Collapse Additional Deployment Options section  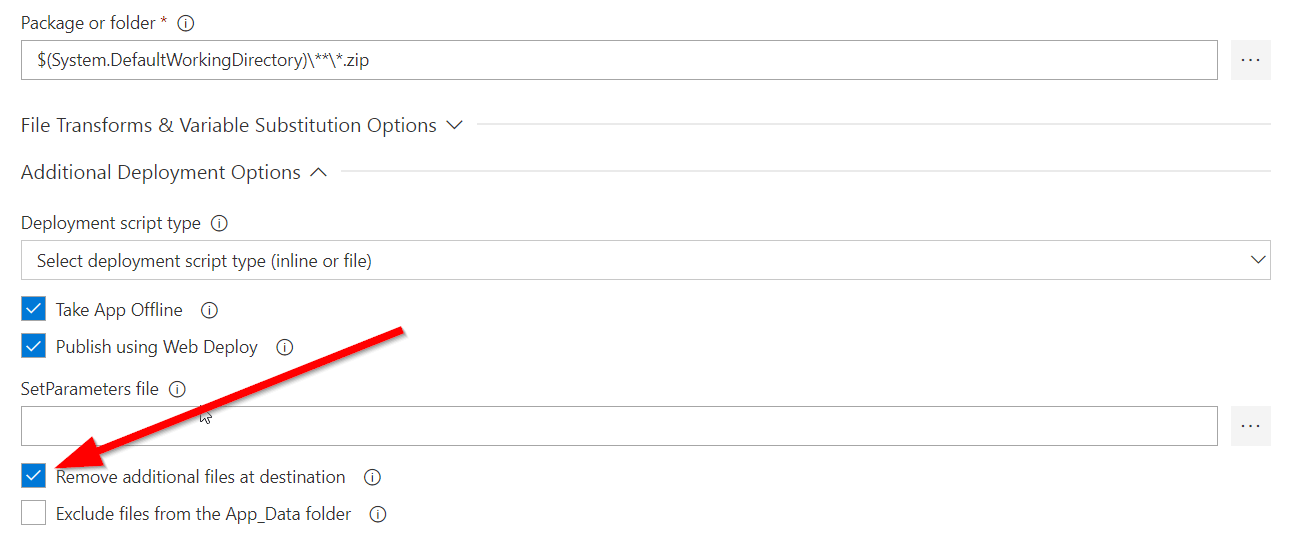318,172
